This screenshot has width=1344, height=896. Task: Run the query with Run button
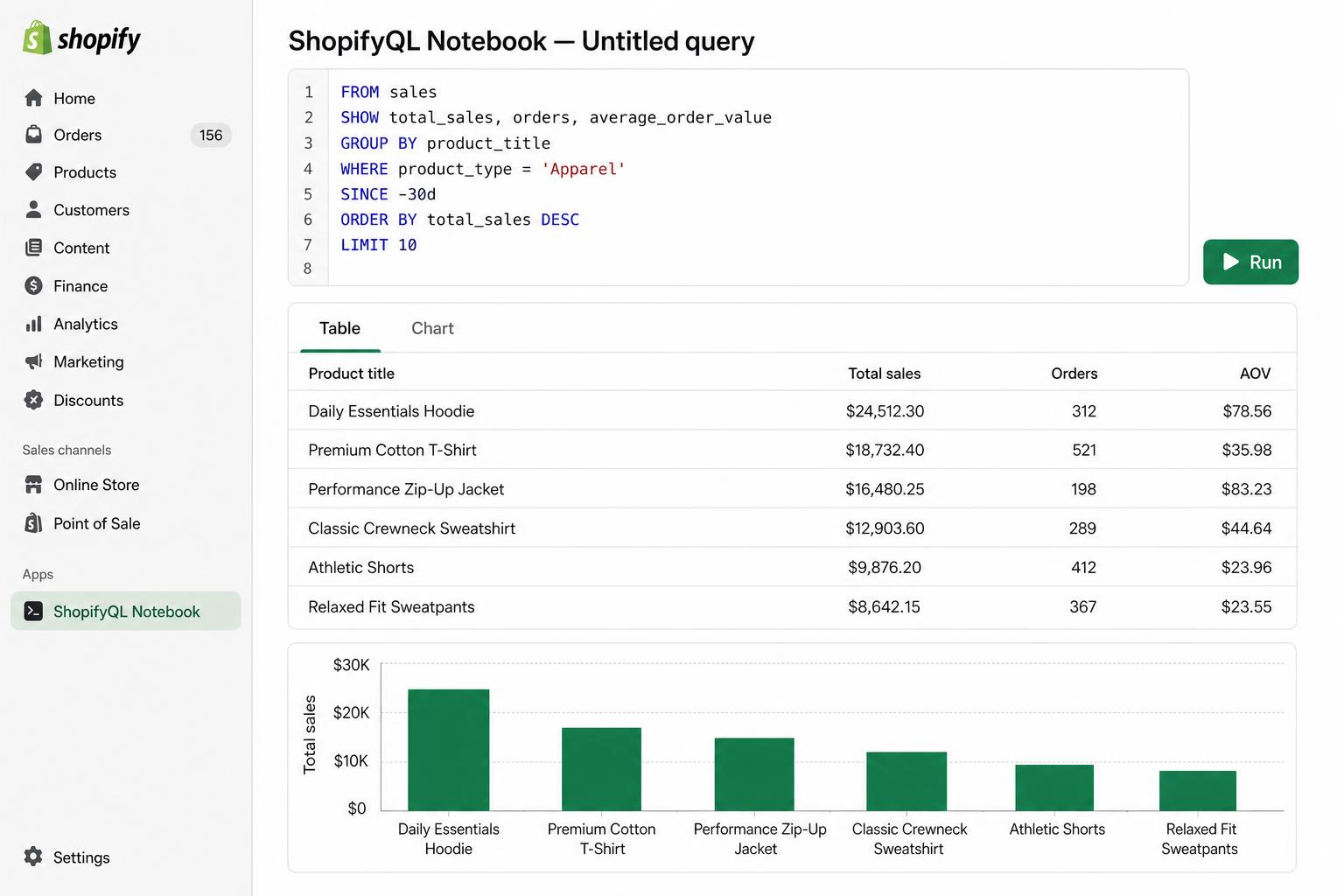[x=1250, y=262]
